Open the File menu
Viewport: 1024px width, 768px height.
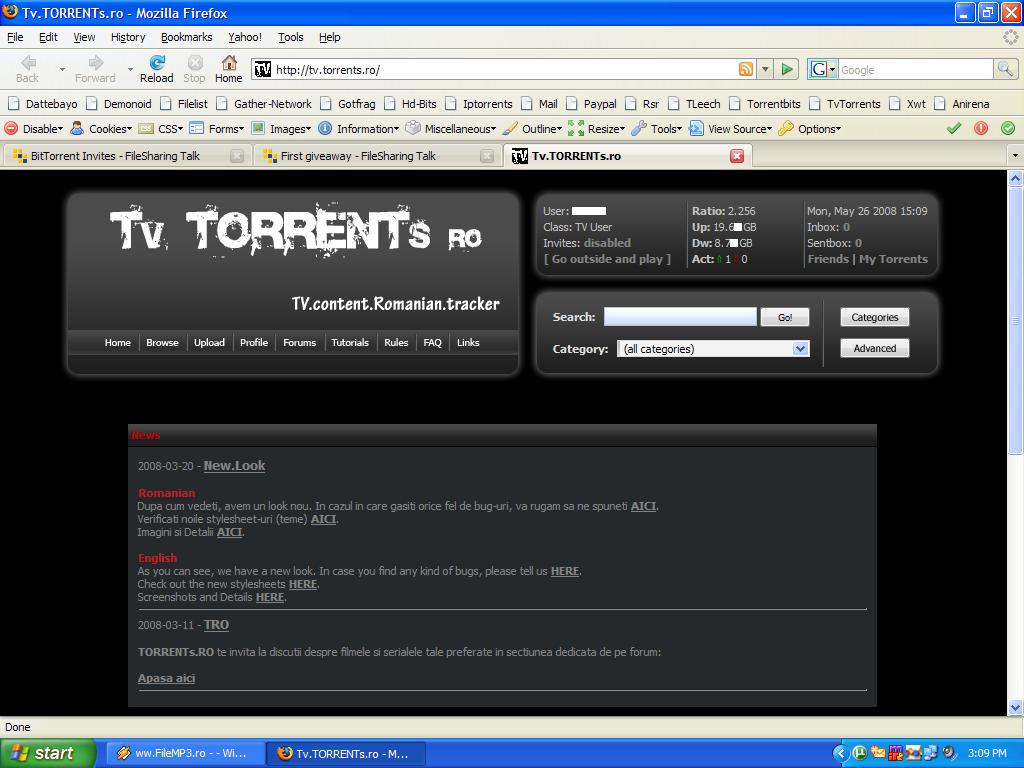[x=15, y=37]
